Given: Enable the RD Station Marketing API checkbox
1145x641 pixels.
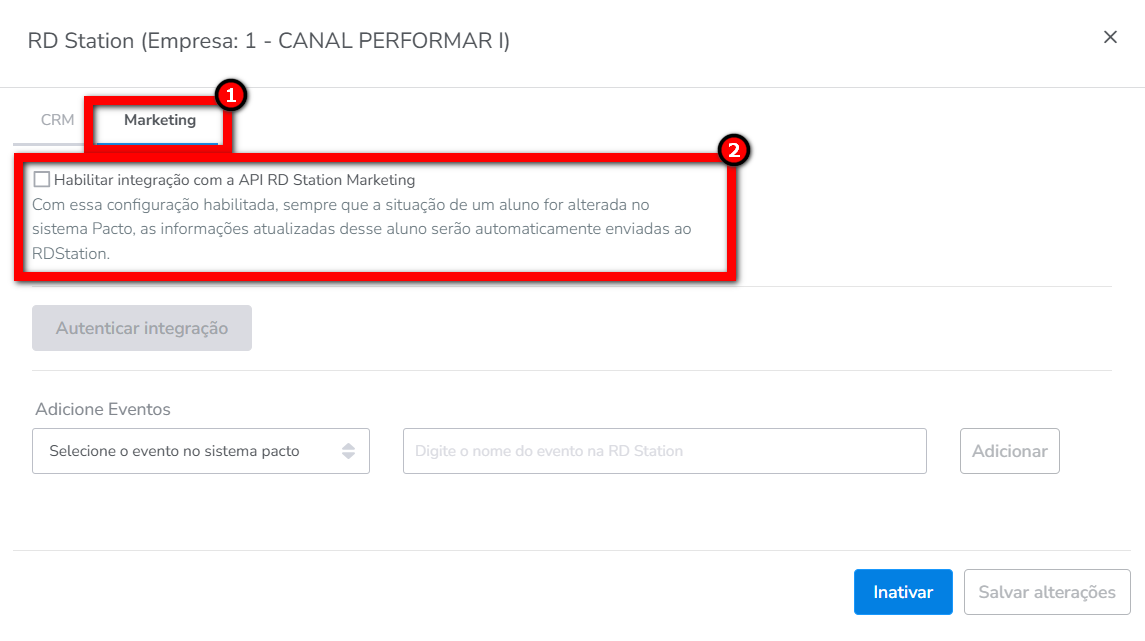Looking at the screenshot, I should pyautogui.click(x=42, y=180).
